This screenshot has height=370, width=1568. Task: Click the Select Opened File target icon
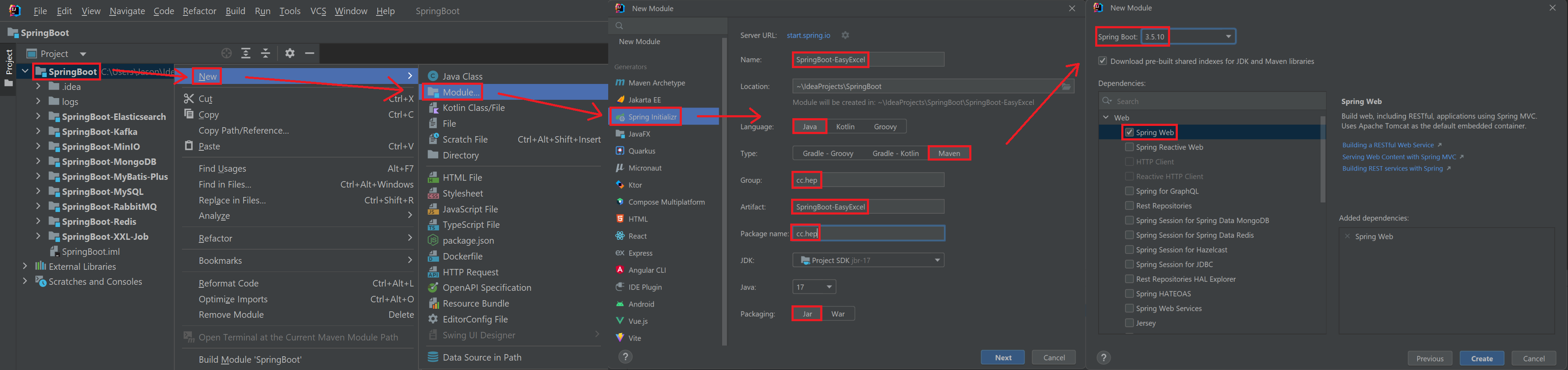tap(227, 54)
